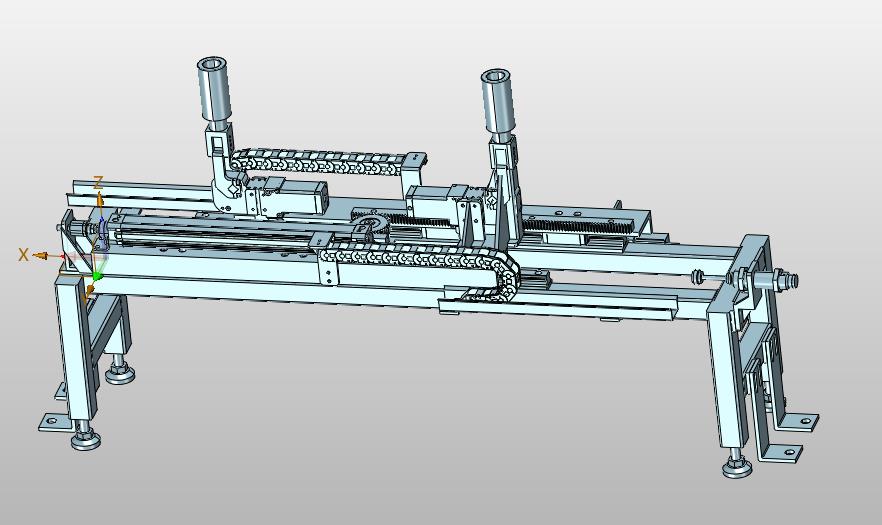Viewport: 882px width, 525px height.
Task: Select the front-right leveling foot of the frame
Action: pos(737,464)
